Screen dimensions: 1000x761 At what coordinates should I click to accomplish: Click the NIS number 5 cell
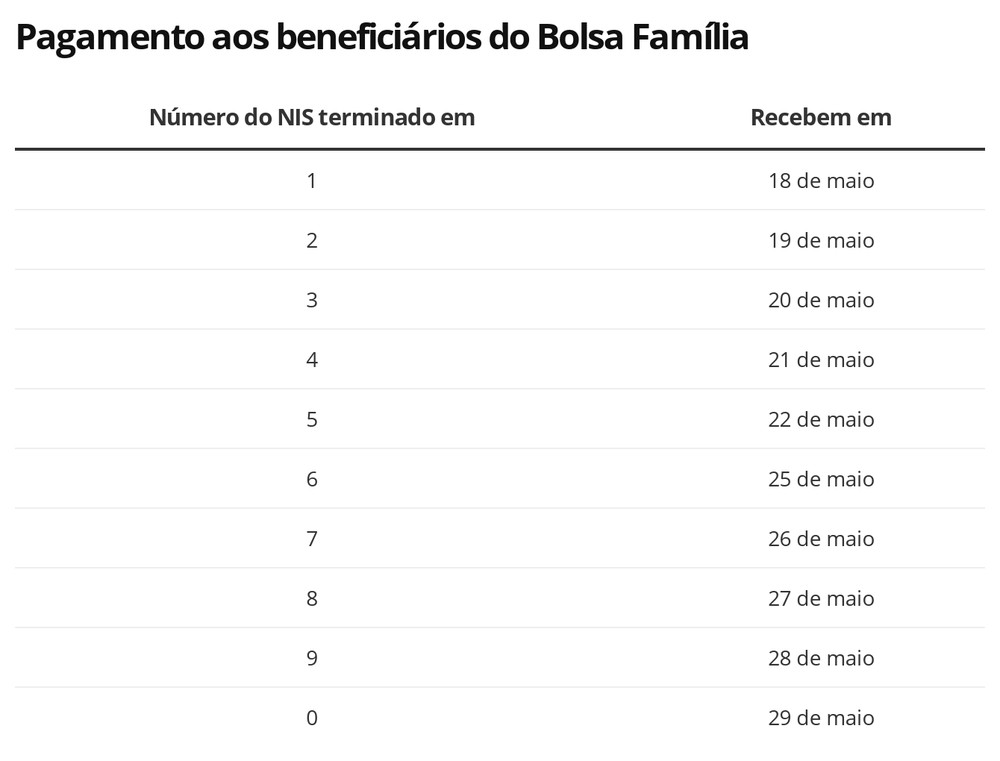click(312, 420)
